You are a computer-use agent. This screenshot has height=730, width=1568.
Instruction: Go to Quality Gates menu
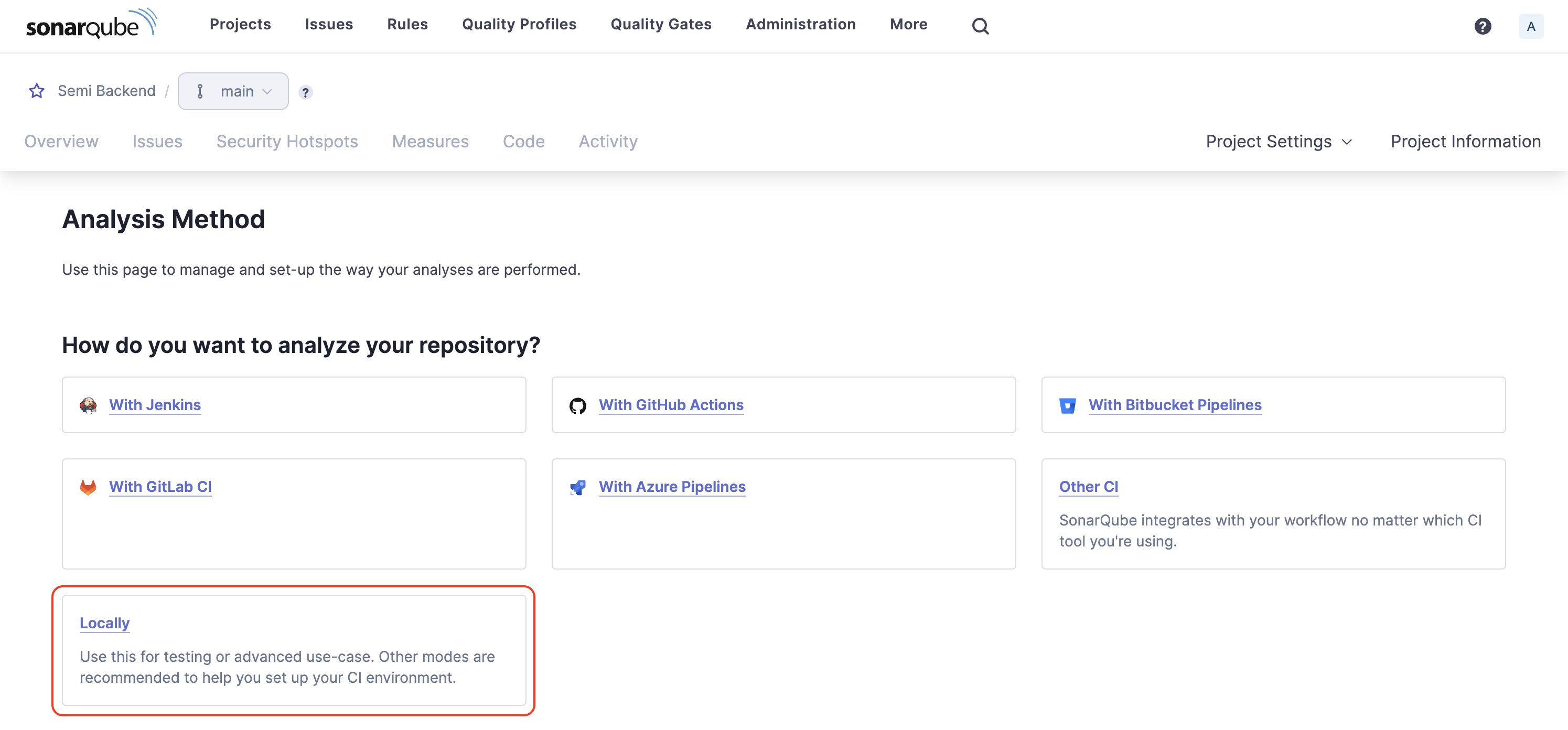tap(660, 24)
